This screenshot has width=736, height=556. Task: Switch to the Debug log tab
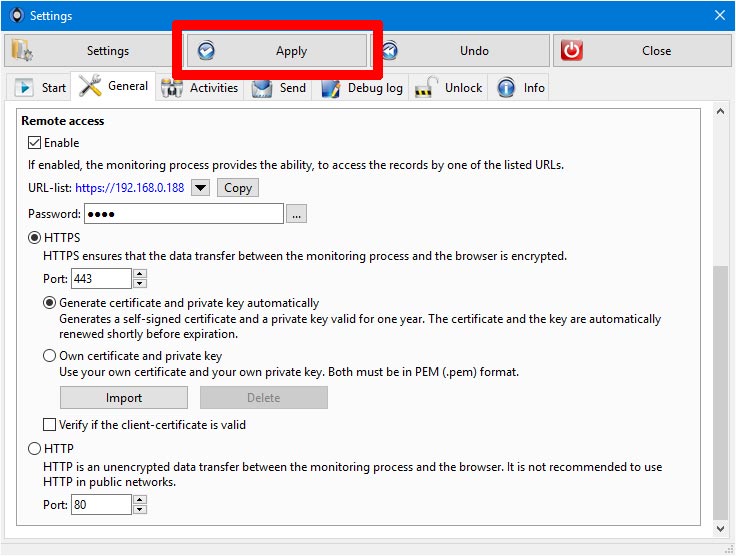pos(362,88)
